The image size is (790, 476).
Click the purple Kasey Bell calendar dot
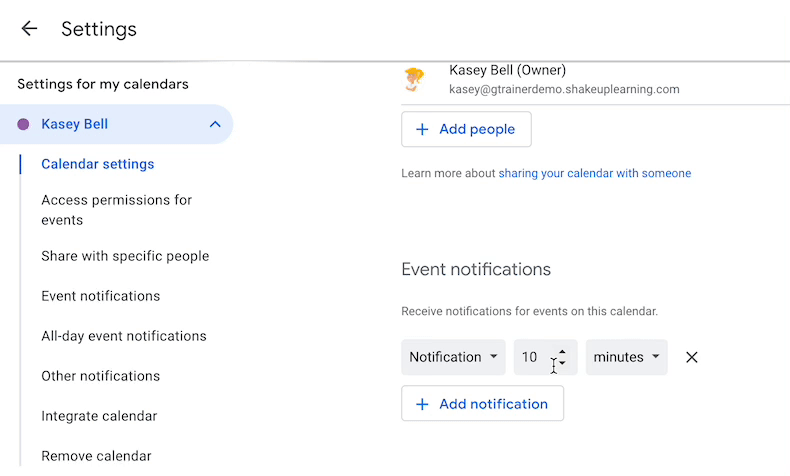pyautogui.click(x=24, y=125)
